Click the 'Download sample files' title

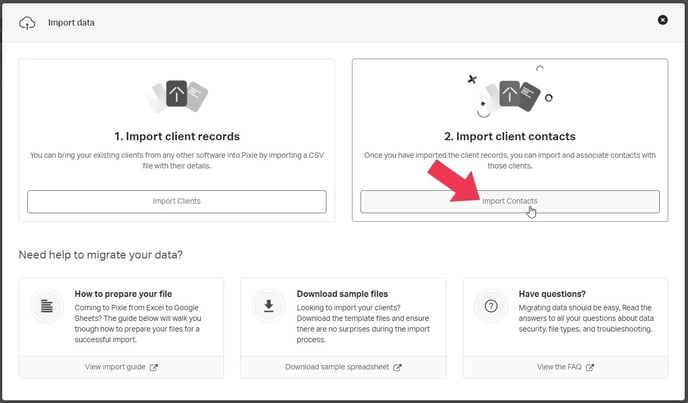(342, 293)
